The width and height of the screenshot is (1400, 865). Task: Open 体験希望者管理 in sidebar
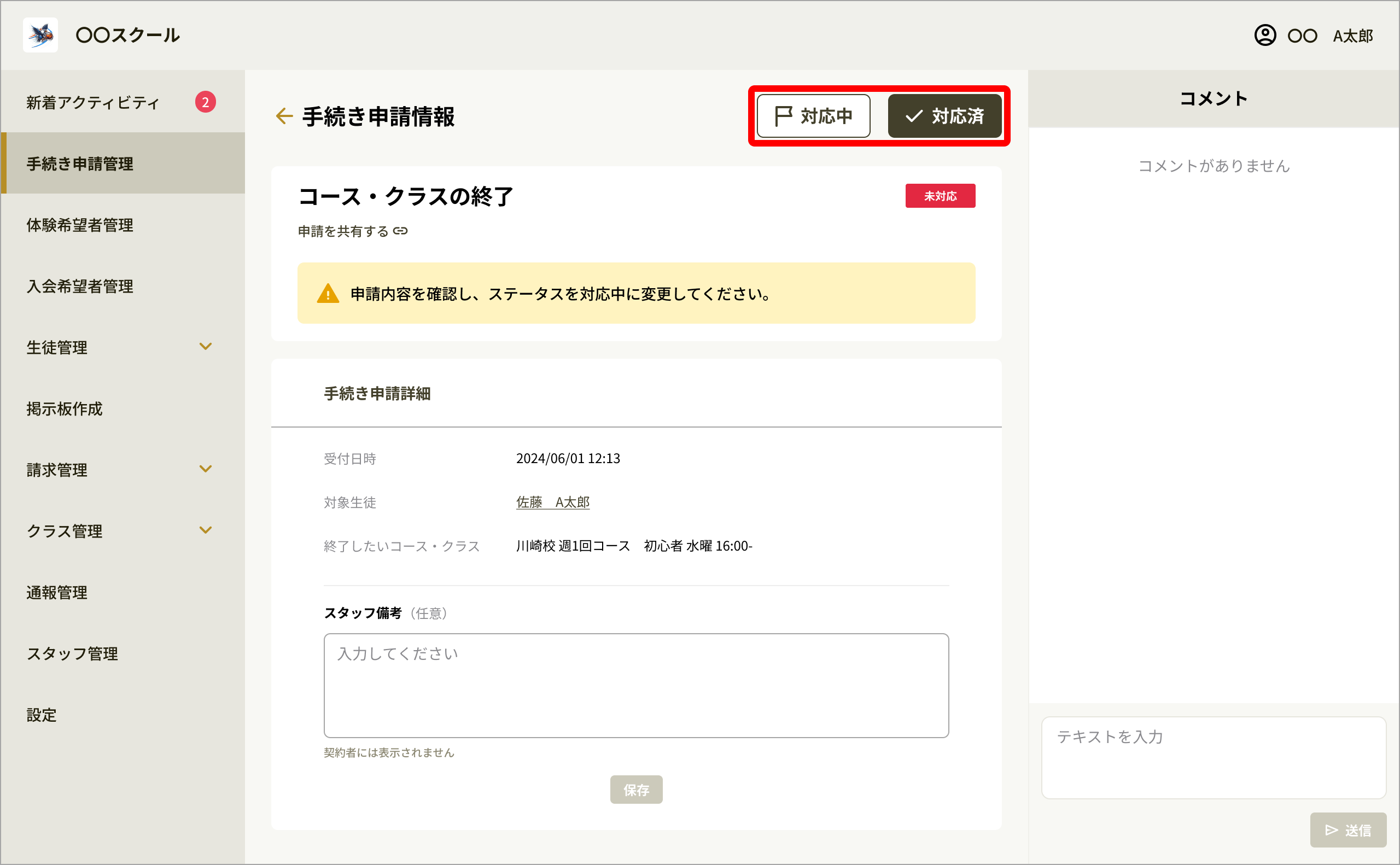pyautogui.click(x=123, y=224)
